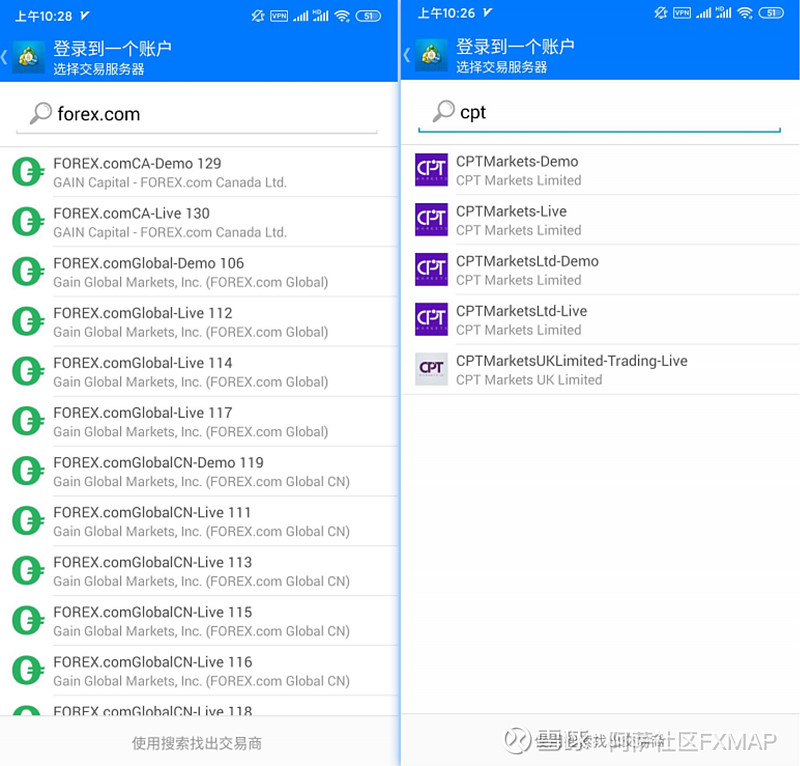
Task: Pick server FOREX.comGlobal-Live 117
Action: click(x=199, y=421)
